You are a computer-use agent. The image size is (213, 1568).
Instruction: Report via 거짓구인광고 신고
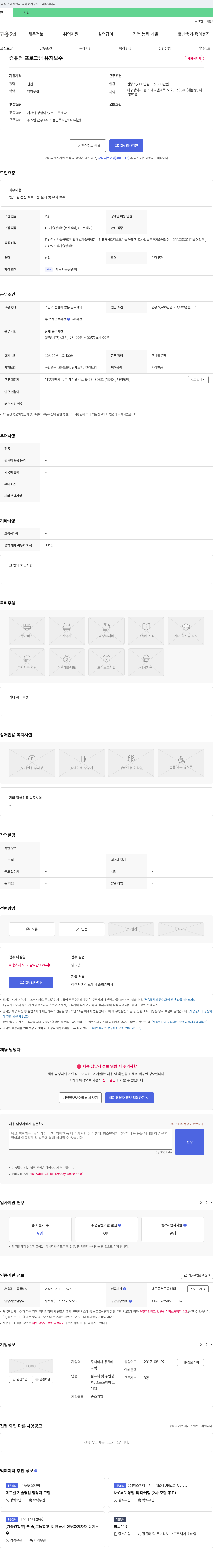(x=197, y=1275)
